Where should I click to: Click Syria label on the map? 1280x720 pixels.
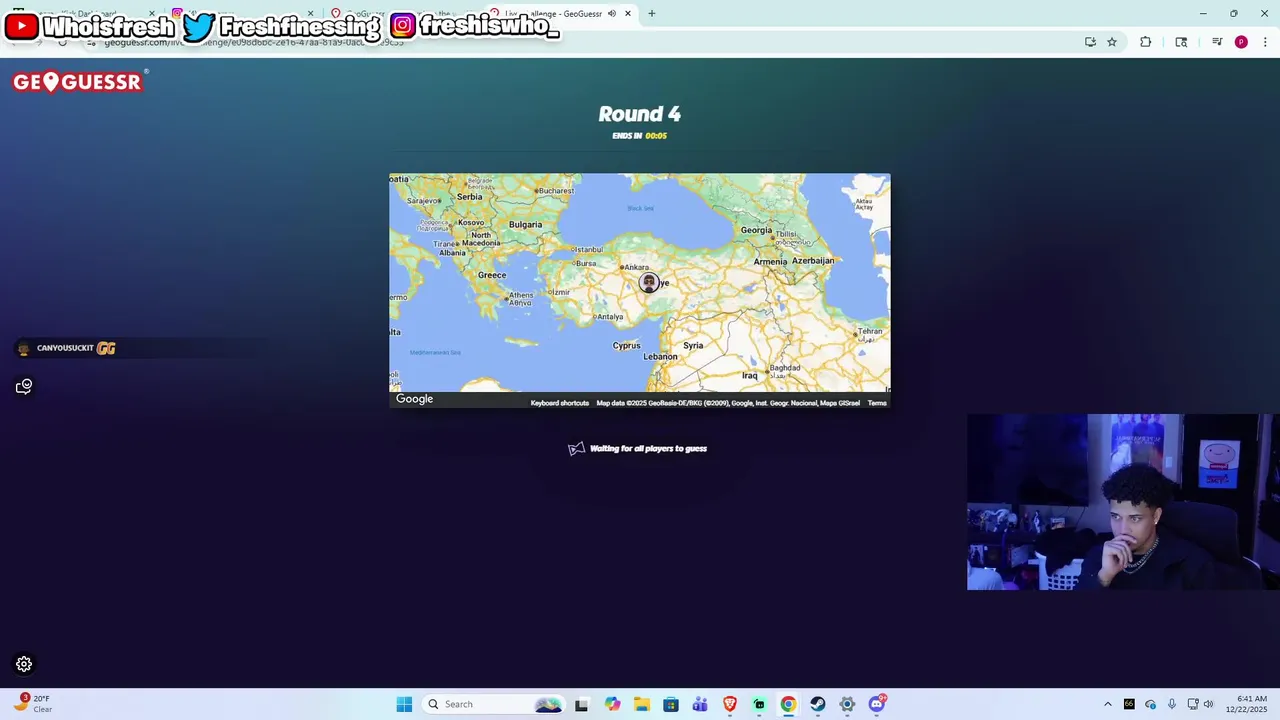click(693, 346)
